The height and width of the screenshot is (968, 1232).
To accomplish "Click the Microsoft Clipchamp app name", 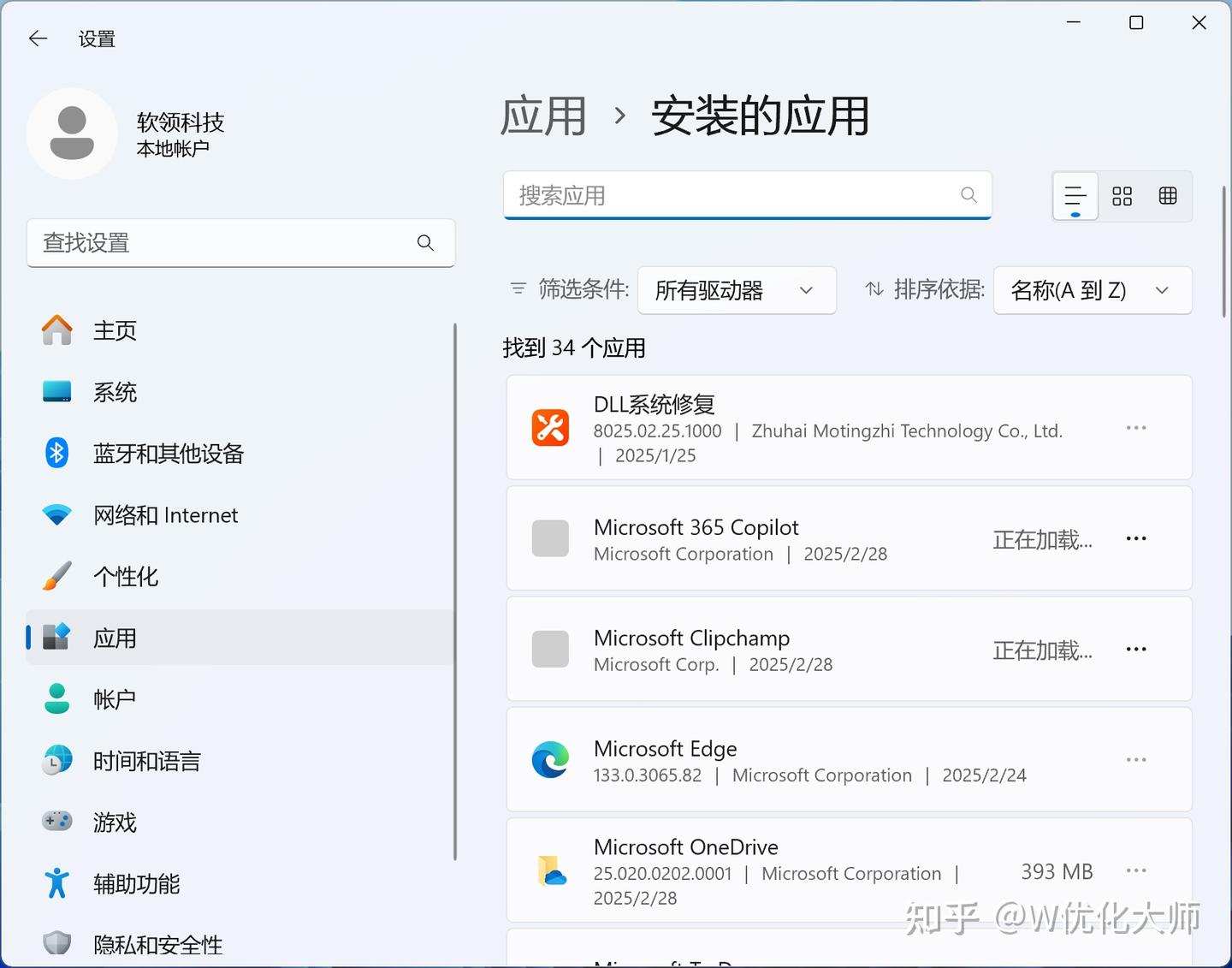I will pyautogui.click(x=692, y=638).
